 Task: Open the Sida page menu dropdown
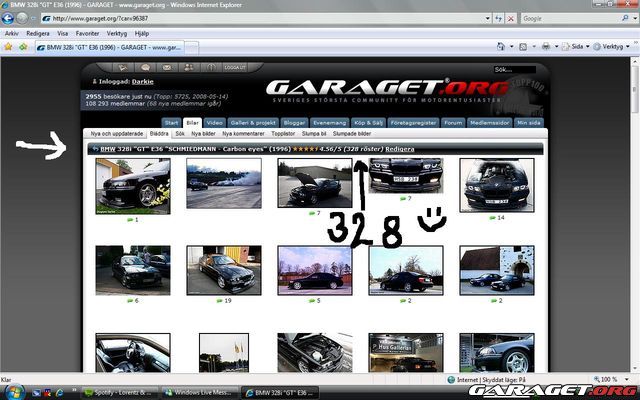click(x=576, y=47)
